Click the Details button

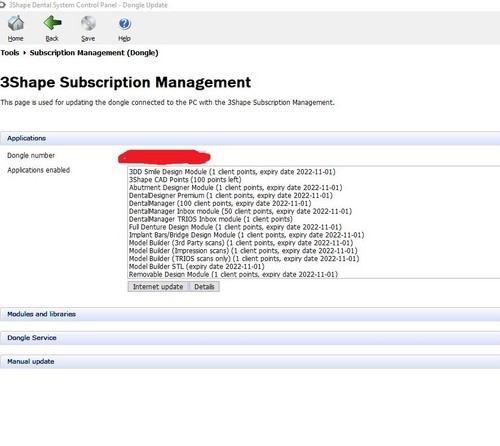[x=204, y=287]
